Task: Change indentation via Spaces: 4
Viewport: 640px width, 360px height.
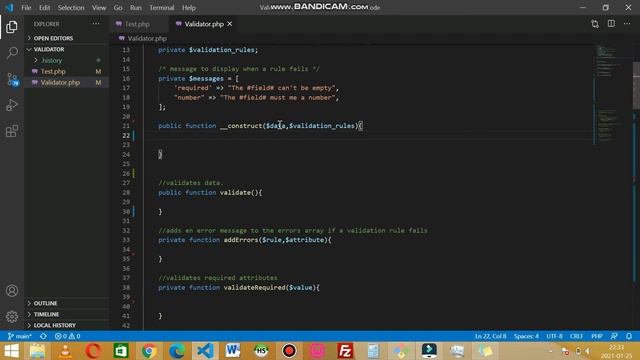Action: tap(526, 336)
